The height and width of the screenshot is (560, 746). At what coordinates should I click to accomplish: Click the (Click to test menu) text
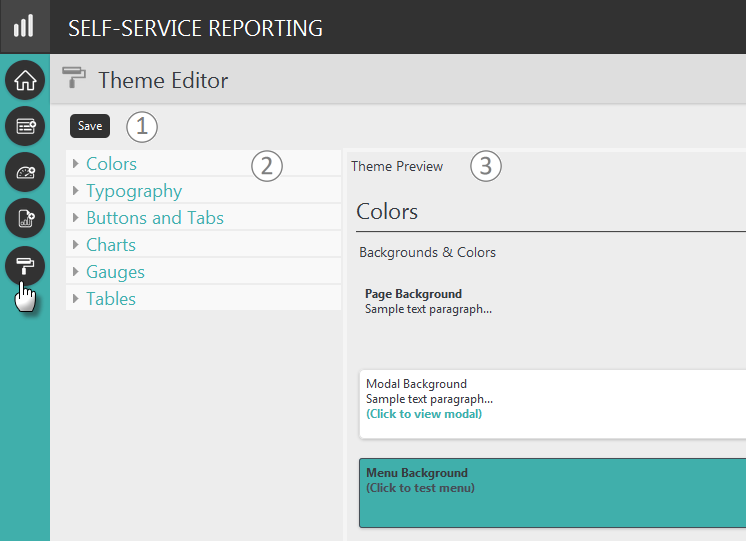(421, 488)
